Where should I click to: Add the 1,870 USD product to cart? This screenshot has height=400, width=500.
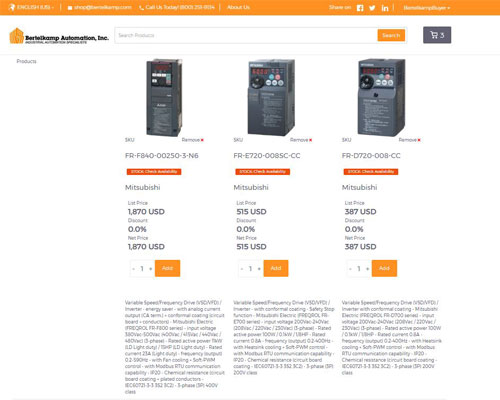168,268
